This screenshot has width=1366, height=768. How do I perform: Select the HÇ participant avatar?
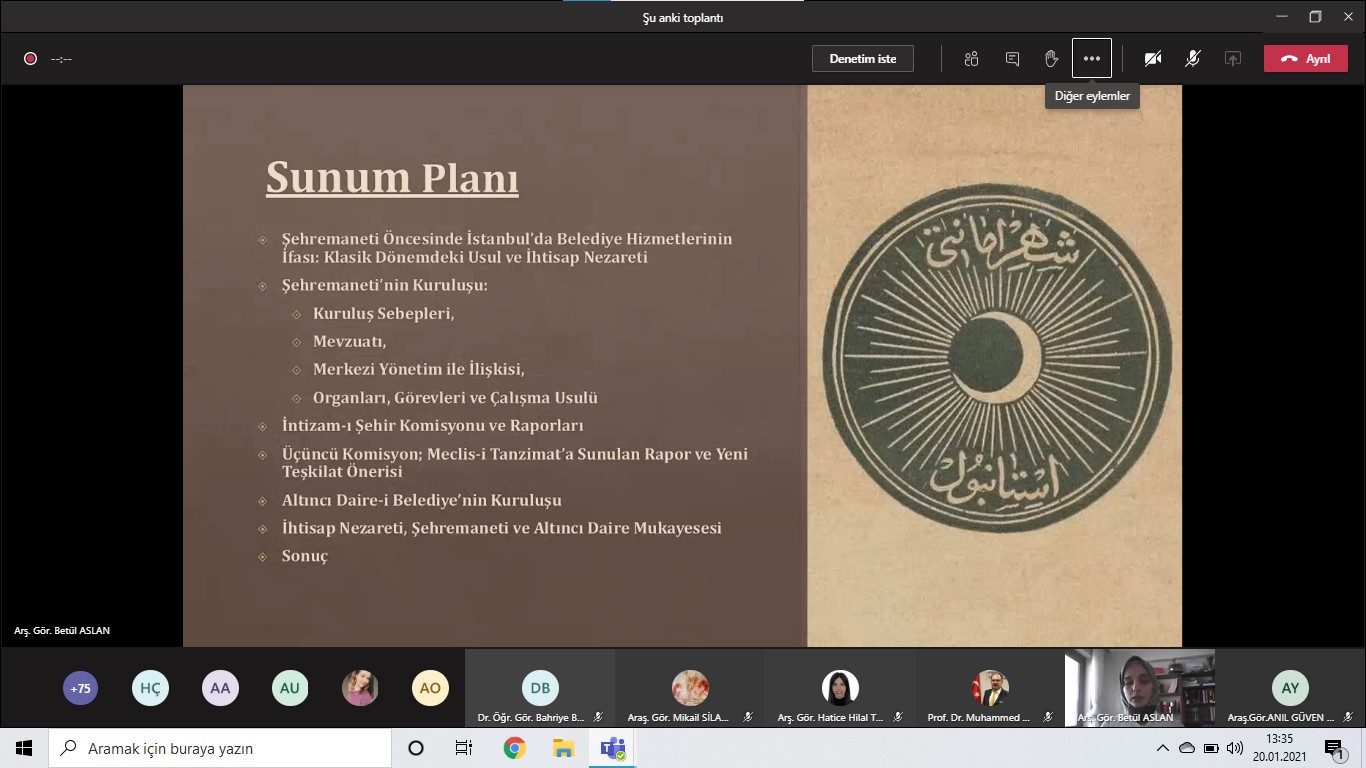(x=150, y=688)
